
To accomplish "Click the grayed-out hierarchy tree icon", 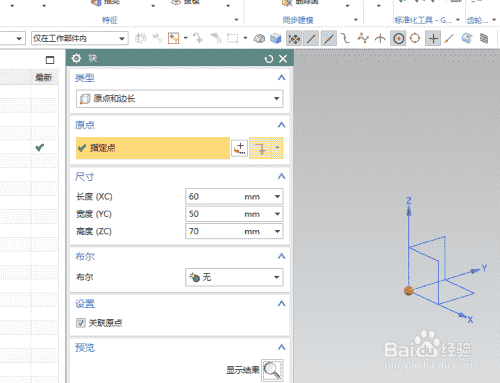I will (x=216, y=39).
